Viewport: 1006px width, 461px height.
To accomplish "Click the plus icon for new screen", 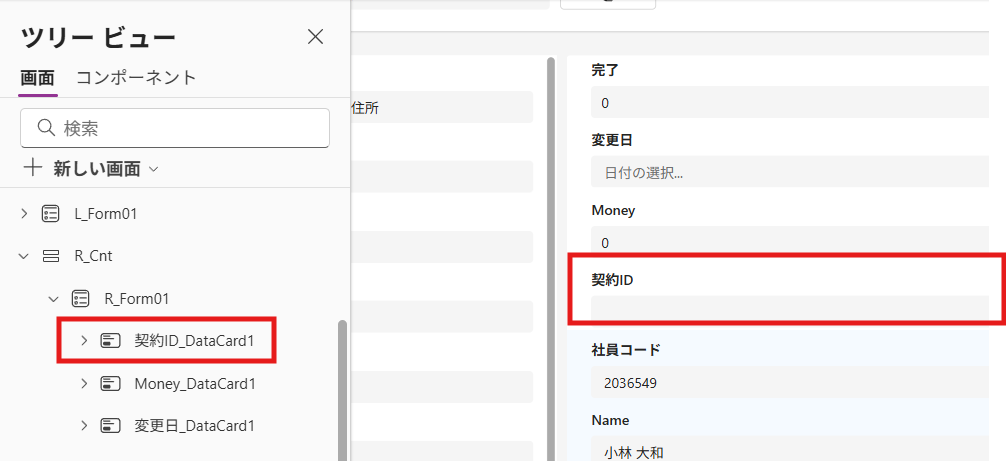I will pyautogui.click(x=32, y=168).
